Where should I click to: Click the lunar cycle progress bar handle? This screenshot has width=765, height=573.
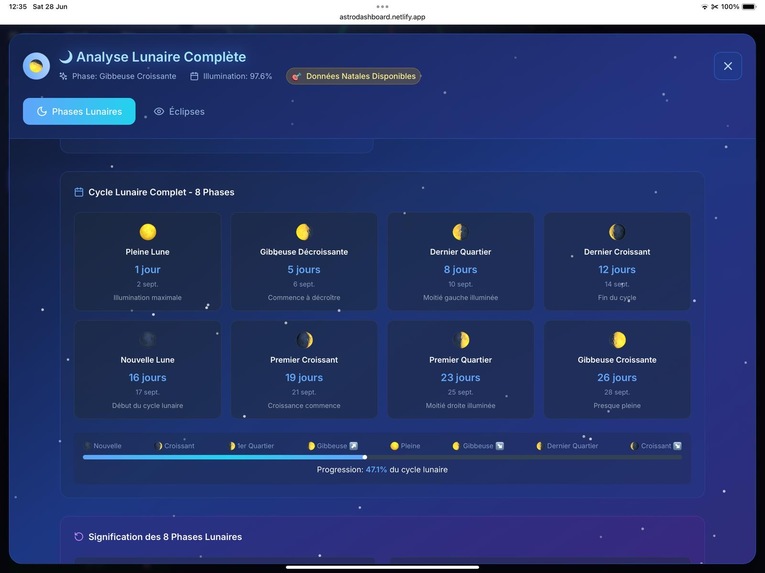coord(365,457)
